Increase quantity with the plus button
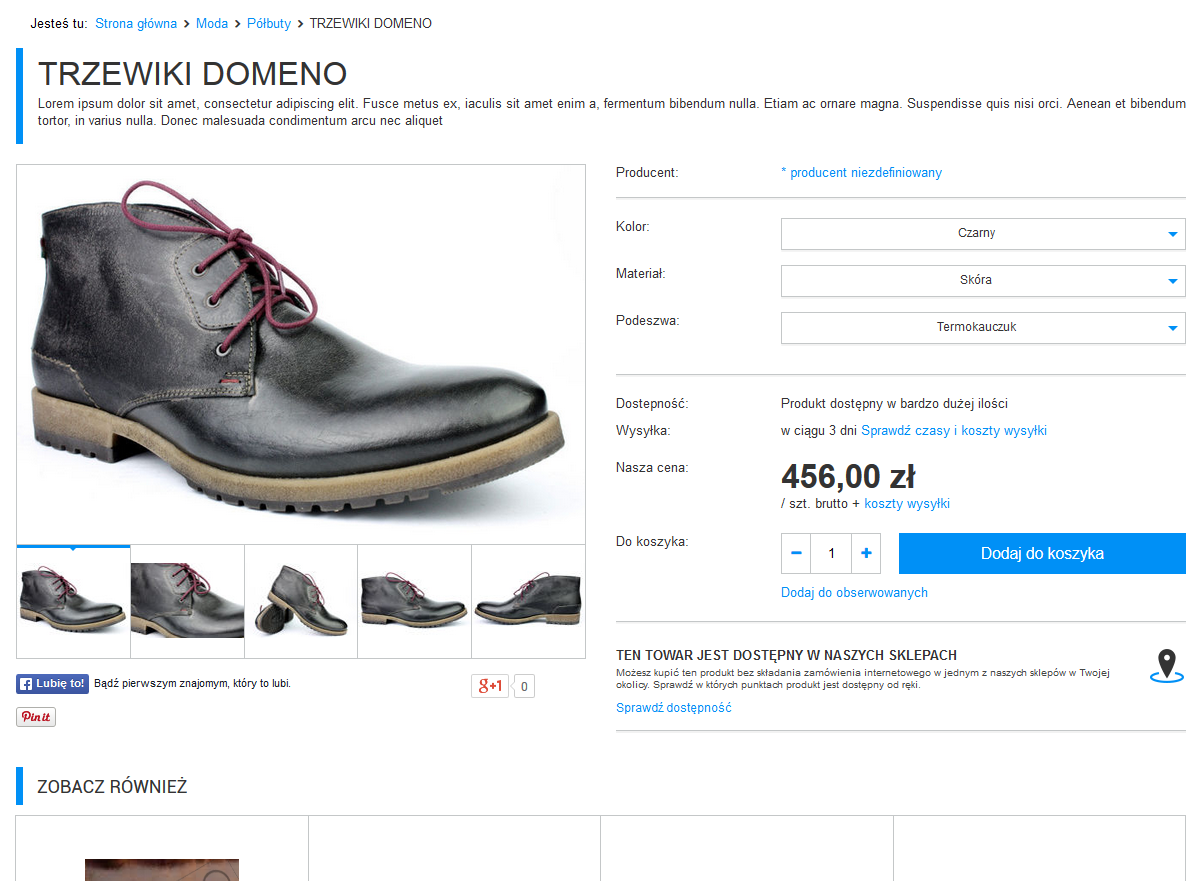This screenshot has width=1201, height=881. click(866, 553)
